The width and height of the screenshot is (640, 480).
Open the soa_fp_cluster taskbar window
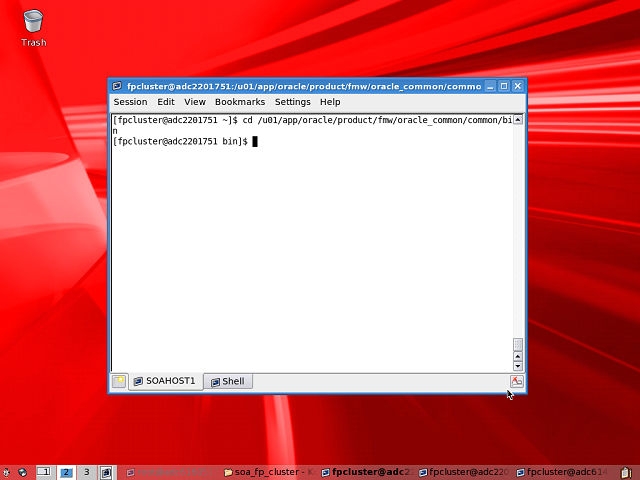[x=270, y=472]
